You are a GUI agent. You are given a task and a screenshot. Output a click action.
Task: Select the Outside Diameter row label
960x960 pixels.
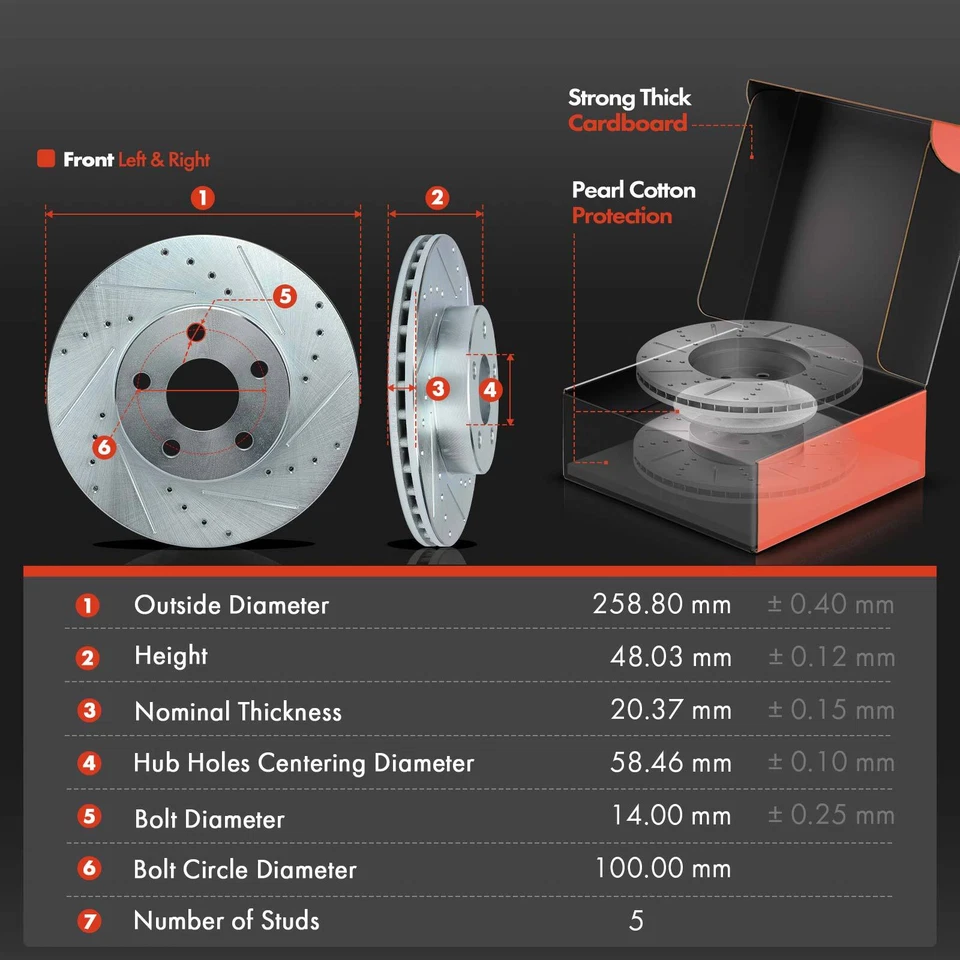(230, 604)
